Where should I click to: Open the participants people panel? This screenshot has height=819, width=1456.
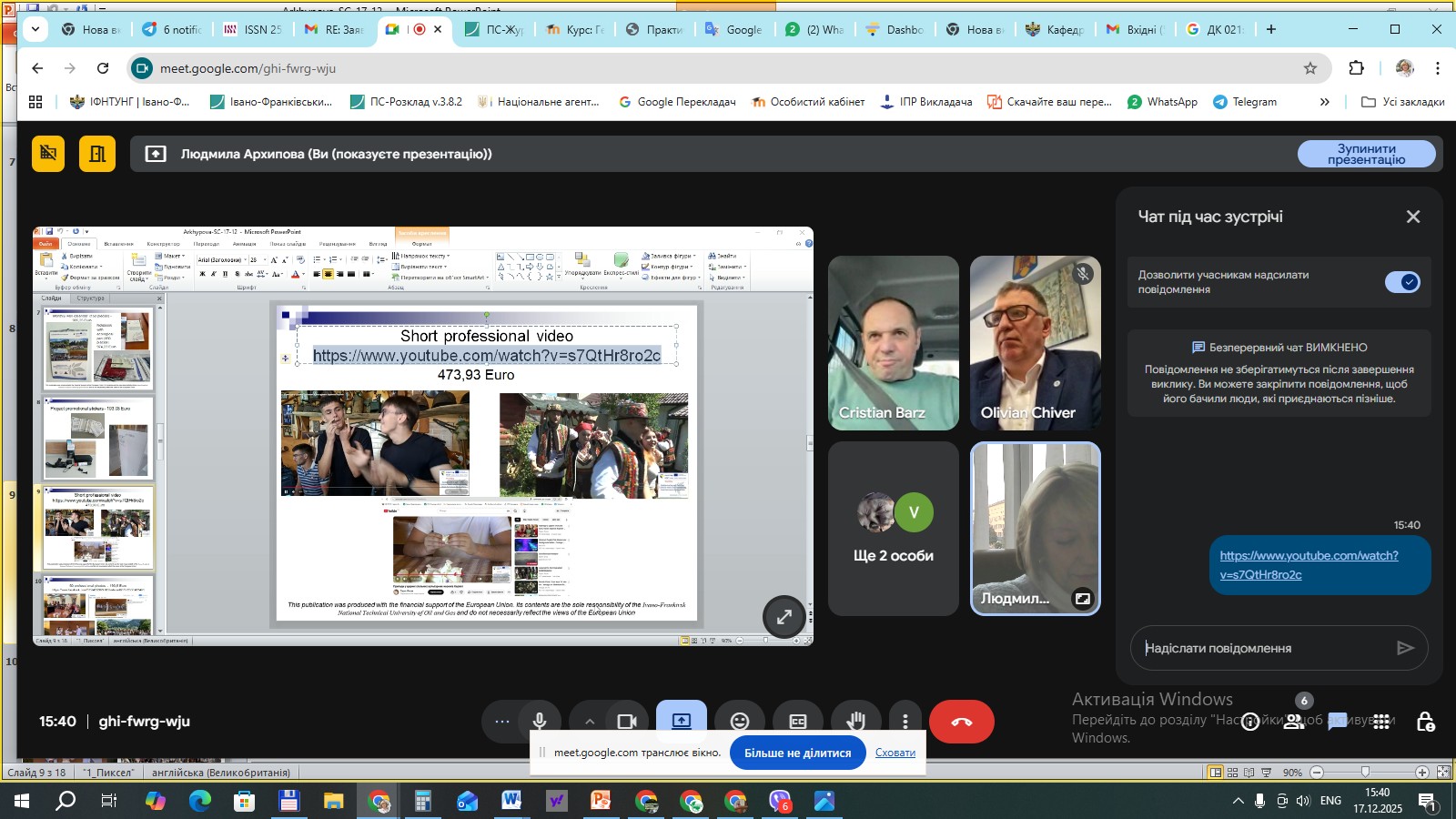pyautogui.click(x=1294, y=721)
